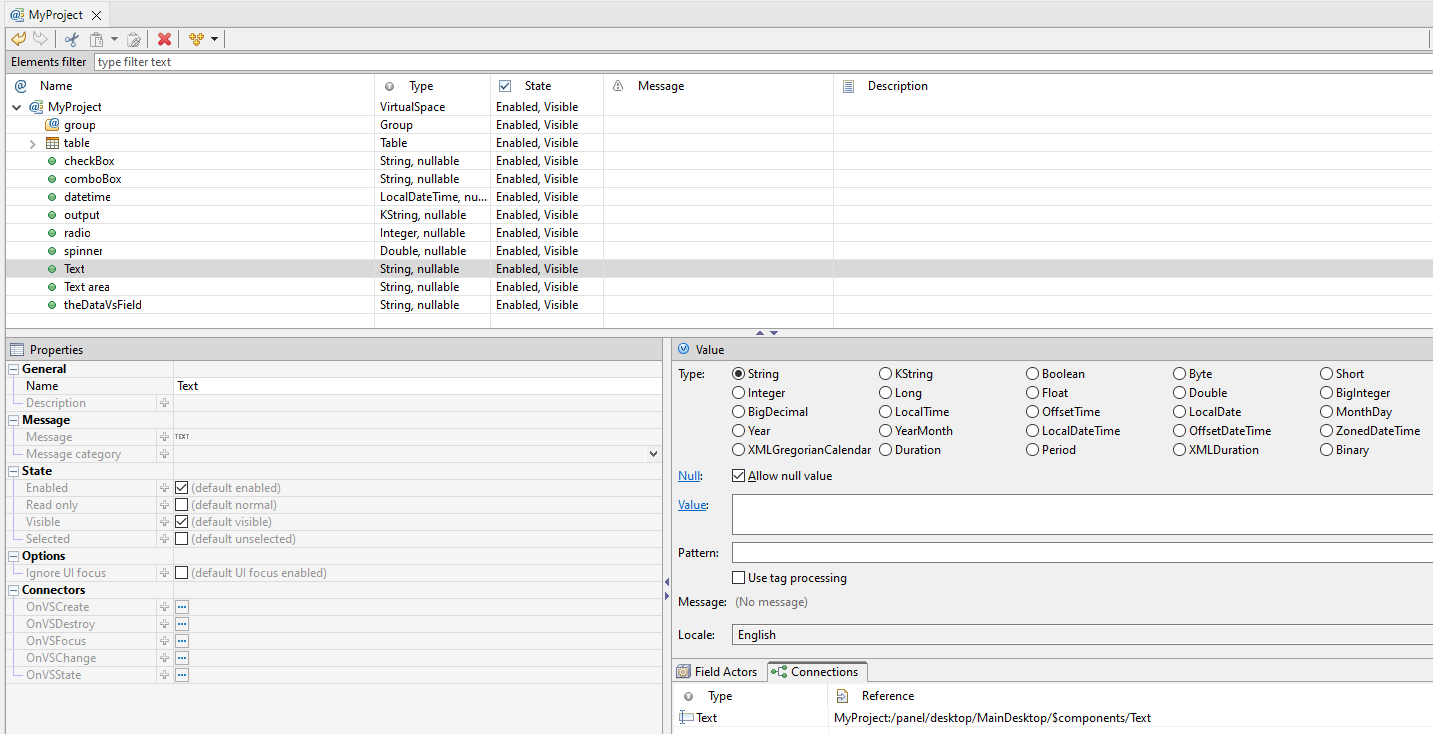This screenshot has height=734, width=1433.
Task: Uncheck Allow null value
Action: pyautogui.click(x=738, y=476)
